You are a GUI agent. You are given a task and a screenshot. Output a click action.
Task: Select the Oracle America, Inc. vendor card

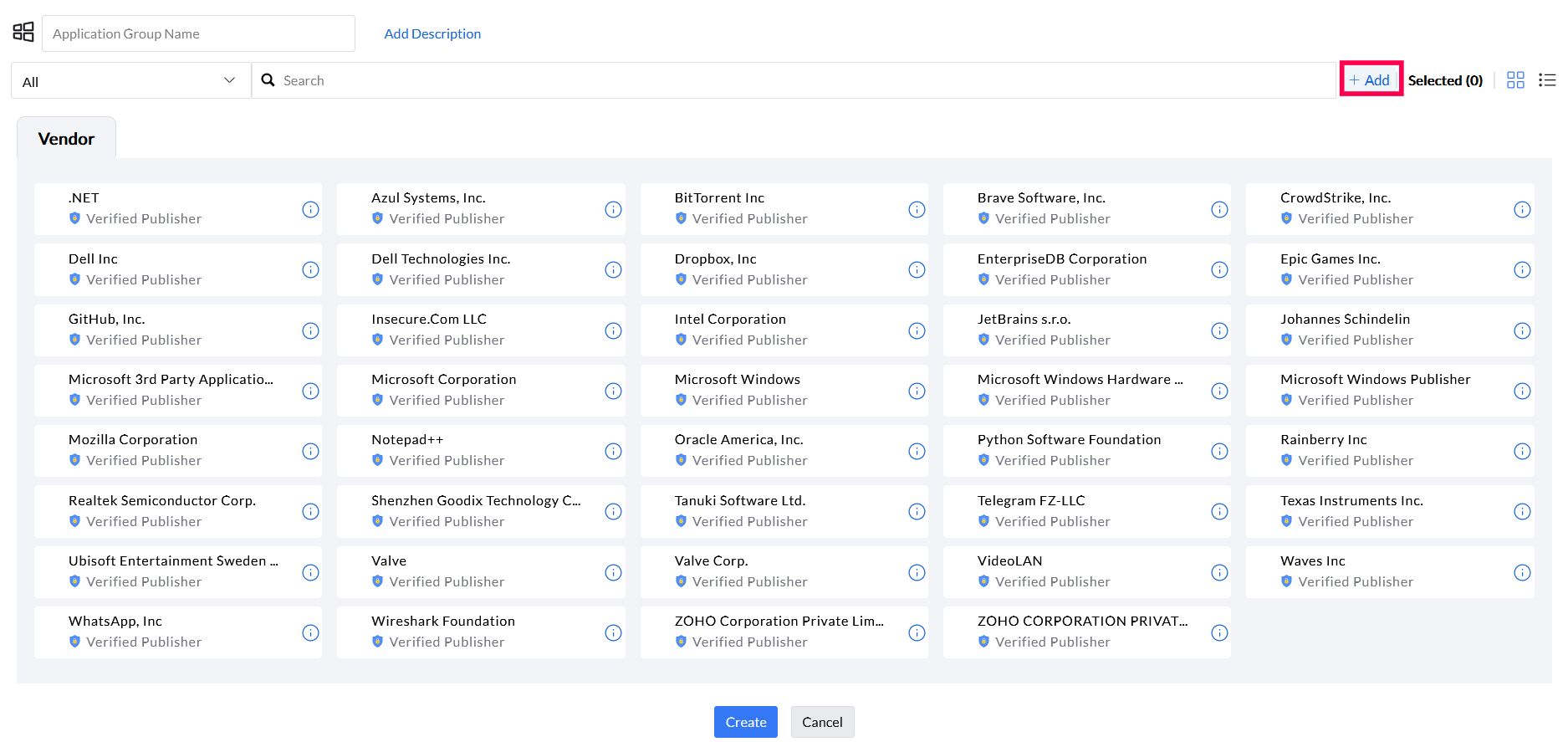tap(784, 451)
